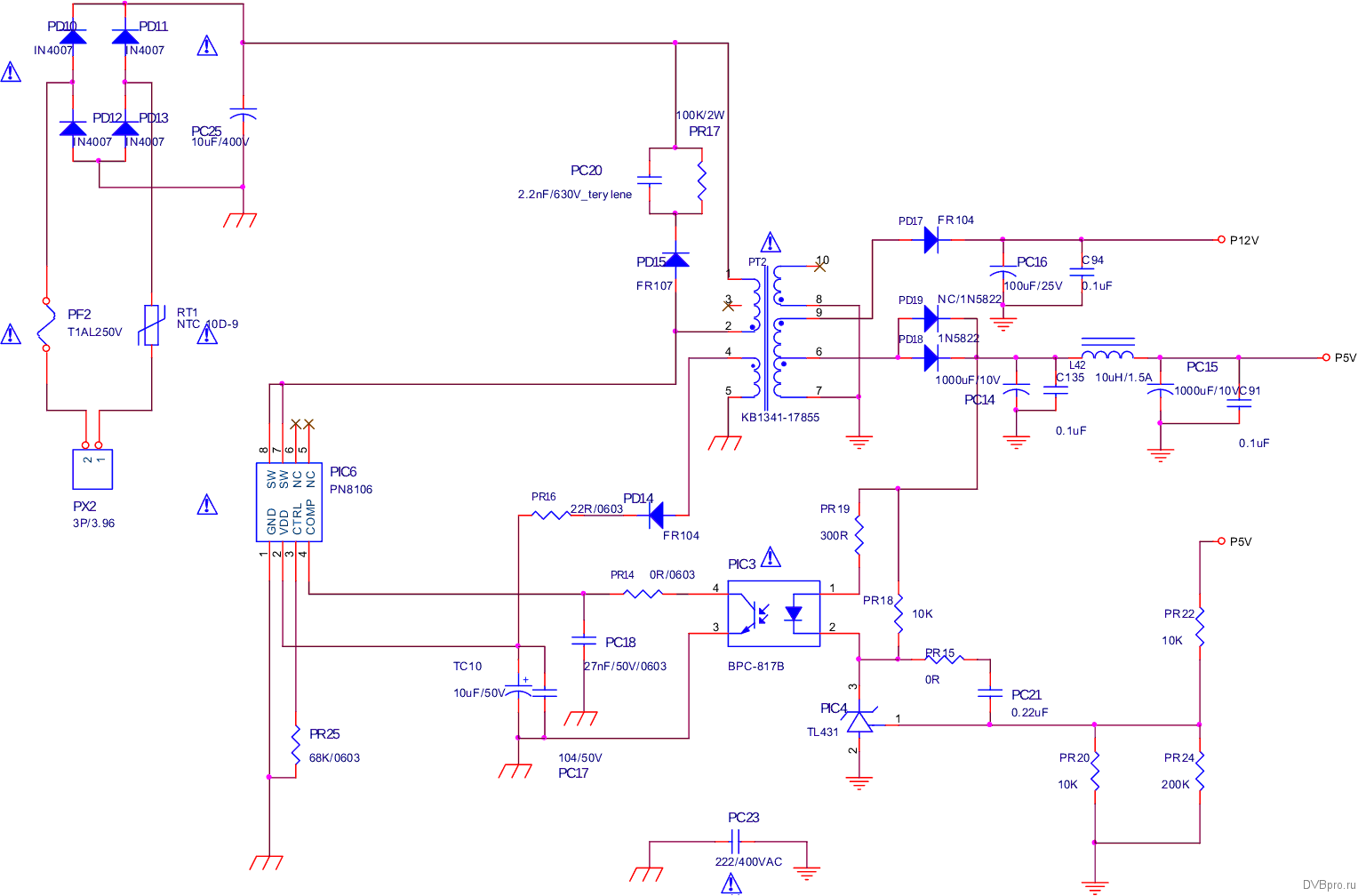Select the PT2 transformer core

point(766,336)
